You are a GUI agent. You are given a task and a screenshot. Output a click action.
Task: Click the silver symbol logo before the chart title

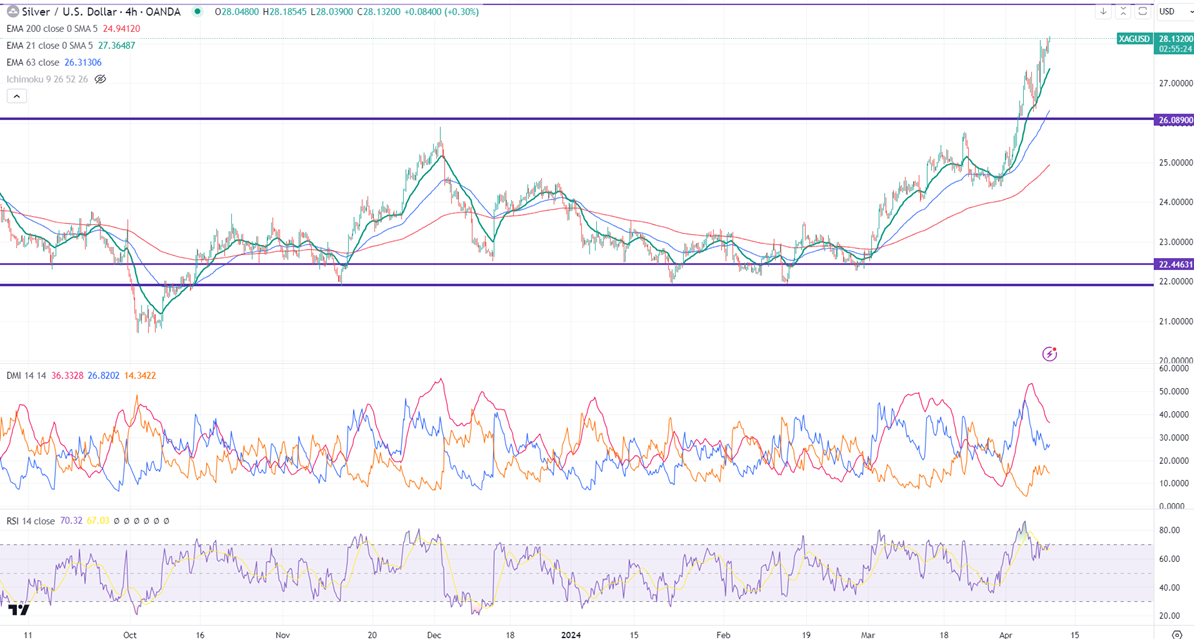click(12, 11)
